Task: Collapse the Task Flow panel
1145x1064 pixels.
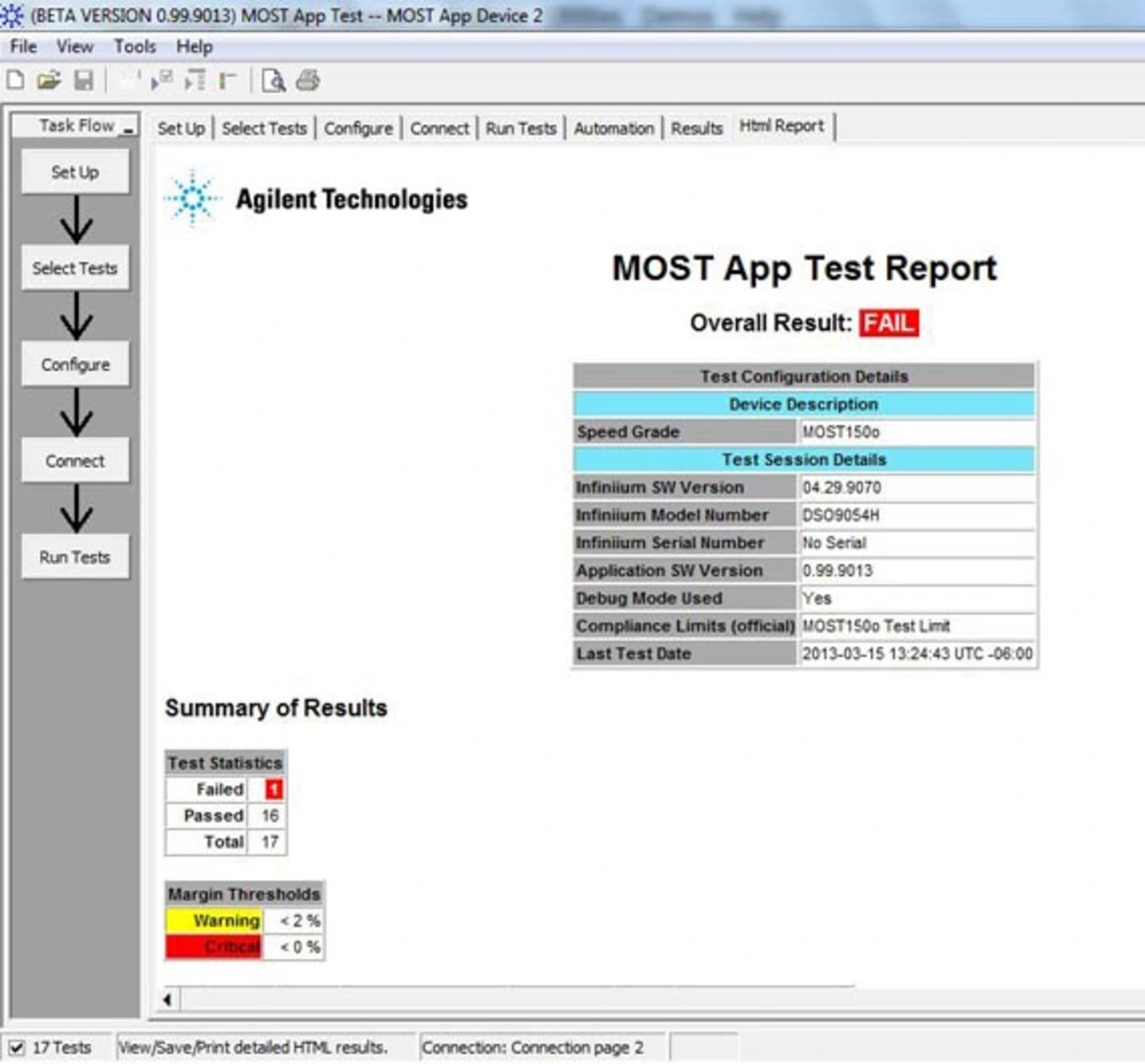Action: coord(128,127)
